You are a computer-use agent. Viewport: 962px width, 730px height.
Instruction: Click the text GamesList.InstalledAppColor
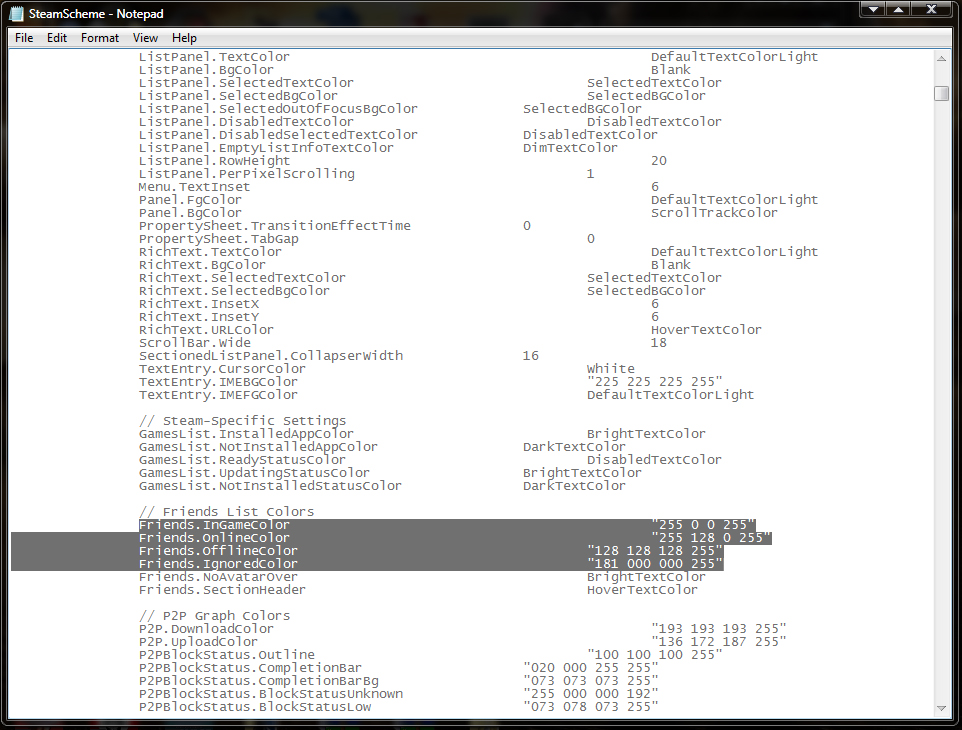point(246,434)
